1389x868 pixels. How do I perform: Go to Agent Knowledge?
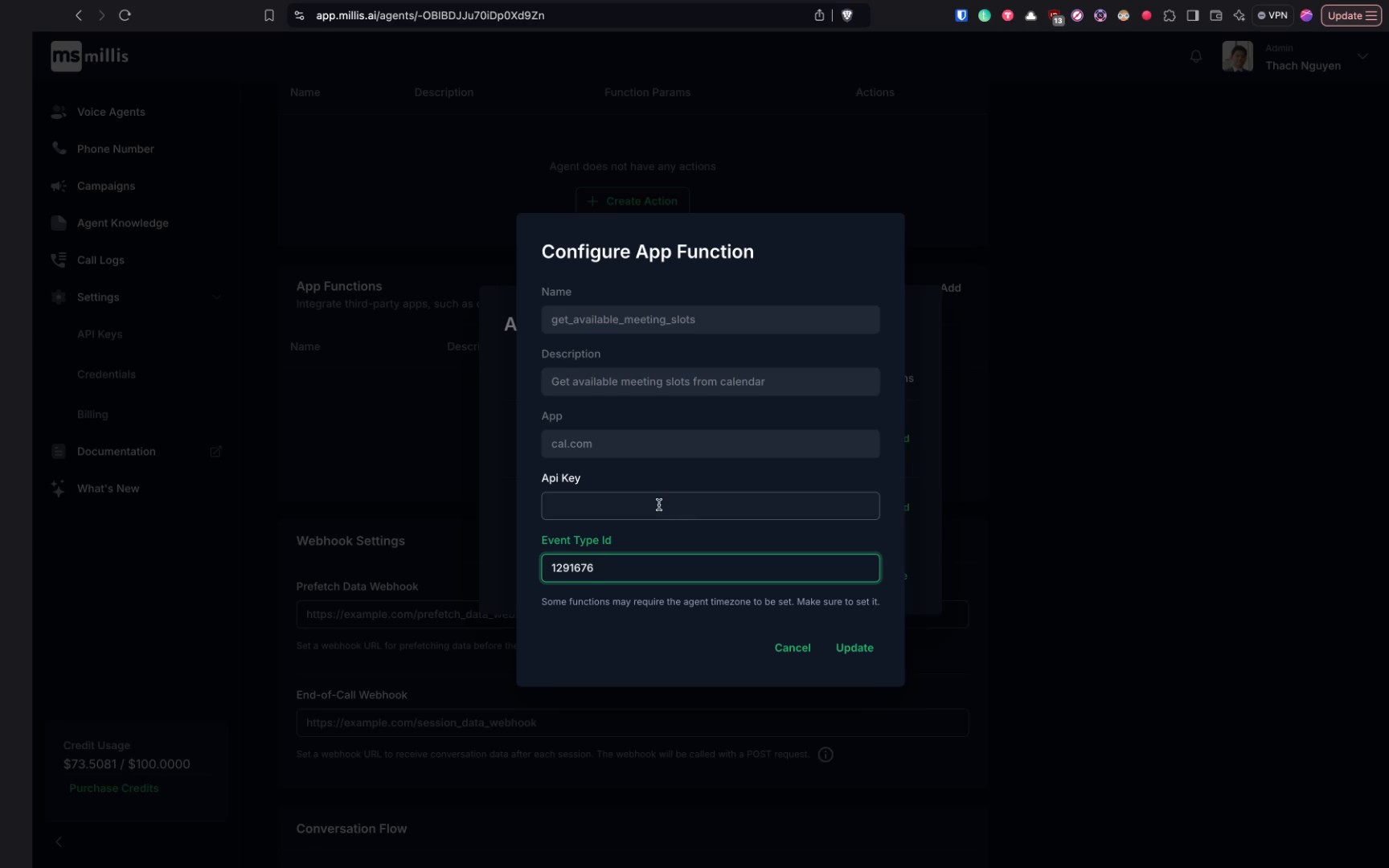122,223
